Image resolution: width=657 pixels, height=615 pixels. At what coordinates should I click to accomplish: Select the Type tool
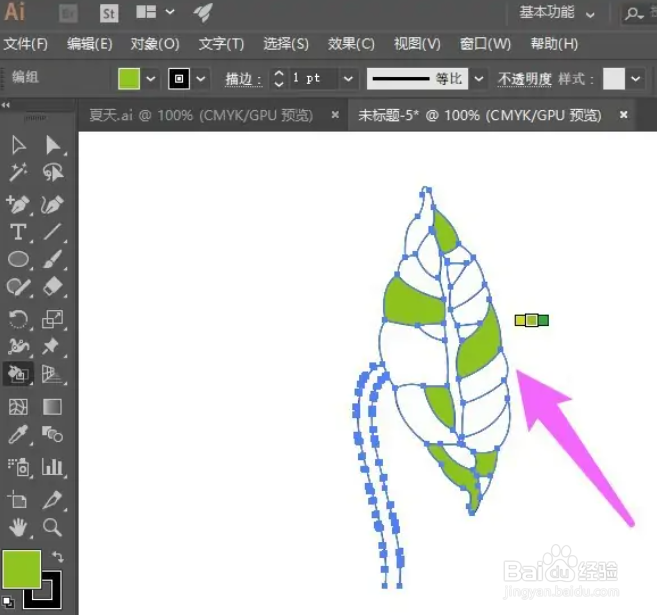point(18,232)
